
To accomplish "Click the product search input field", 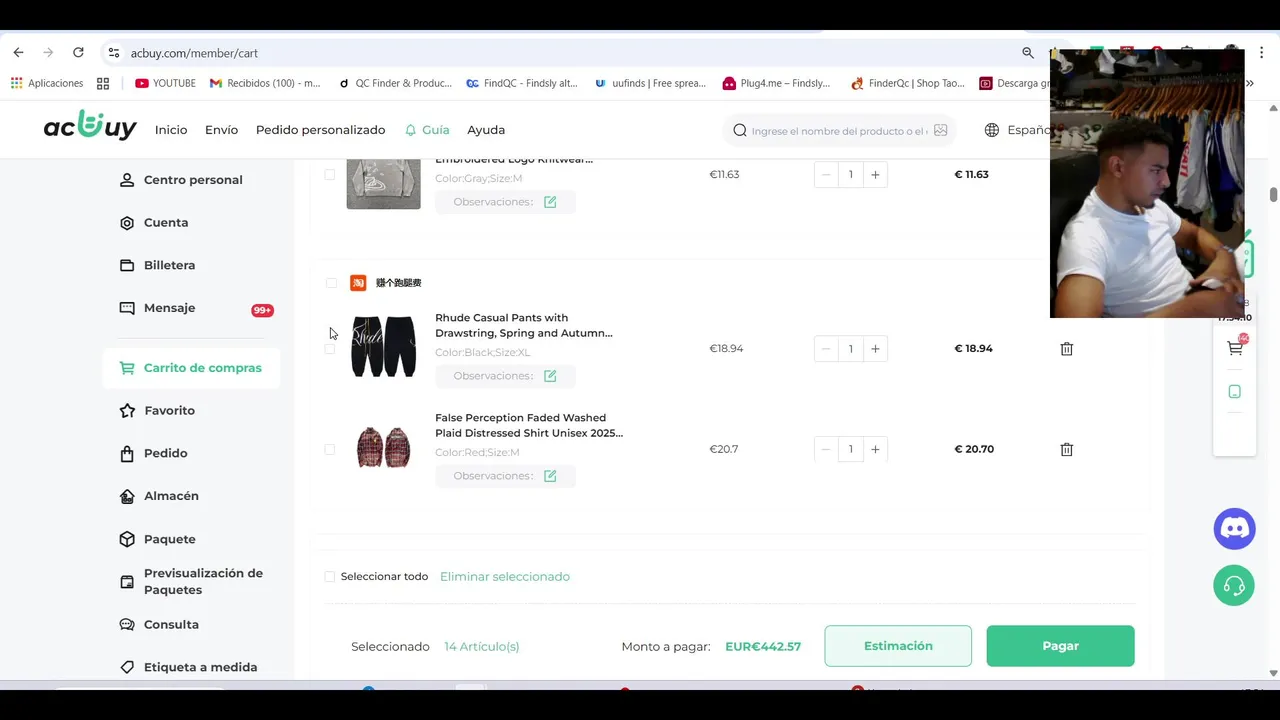I will click(x=840, y=131).
